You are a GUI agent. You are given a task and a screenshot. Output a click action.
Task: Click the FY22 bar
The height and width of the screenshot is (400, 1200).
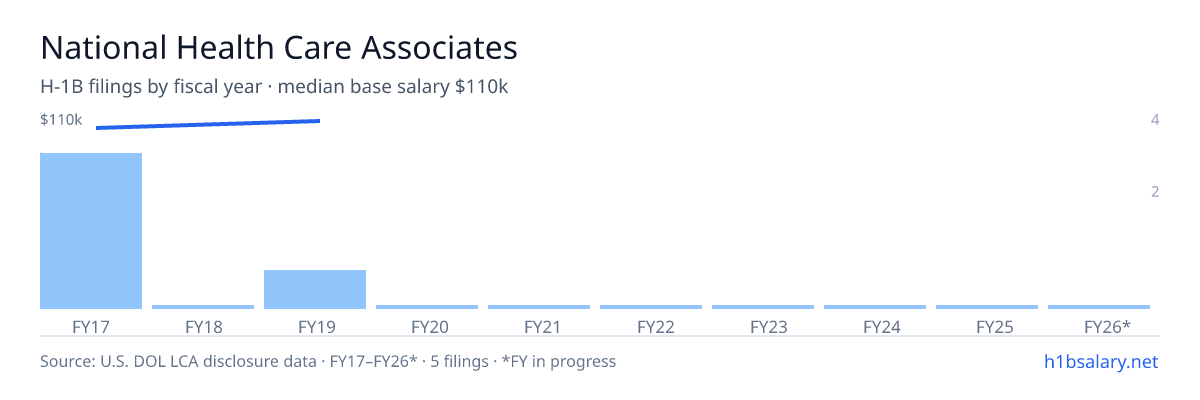tap(651, 307)
